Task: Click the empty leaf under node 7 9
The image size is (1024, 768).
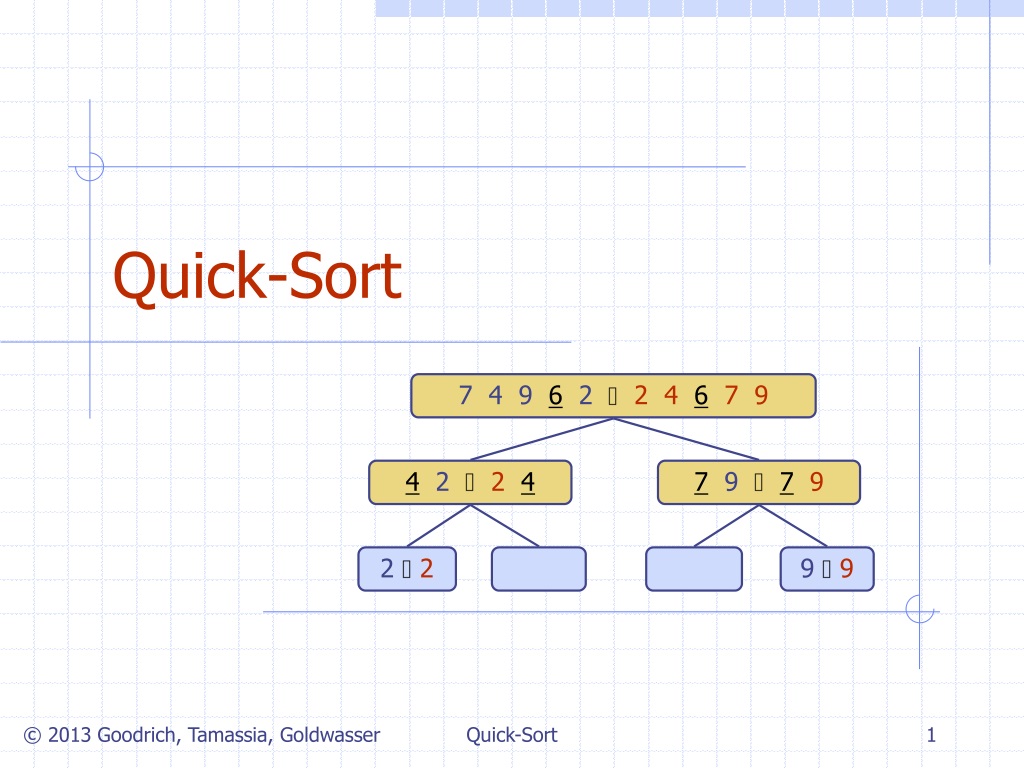Action: [694, 569]
